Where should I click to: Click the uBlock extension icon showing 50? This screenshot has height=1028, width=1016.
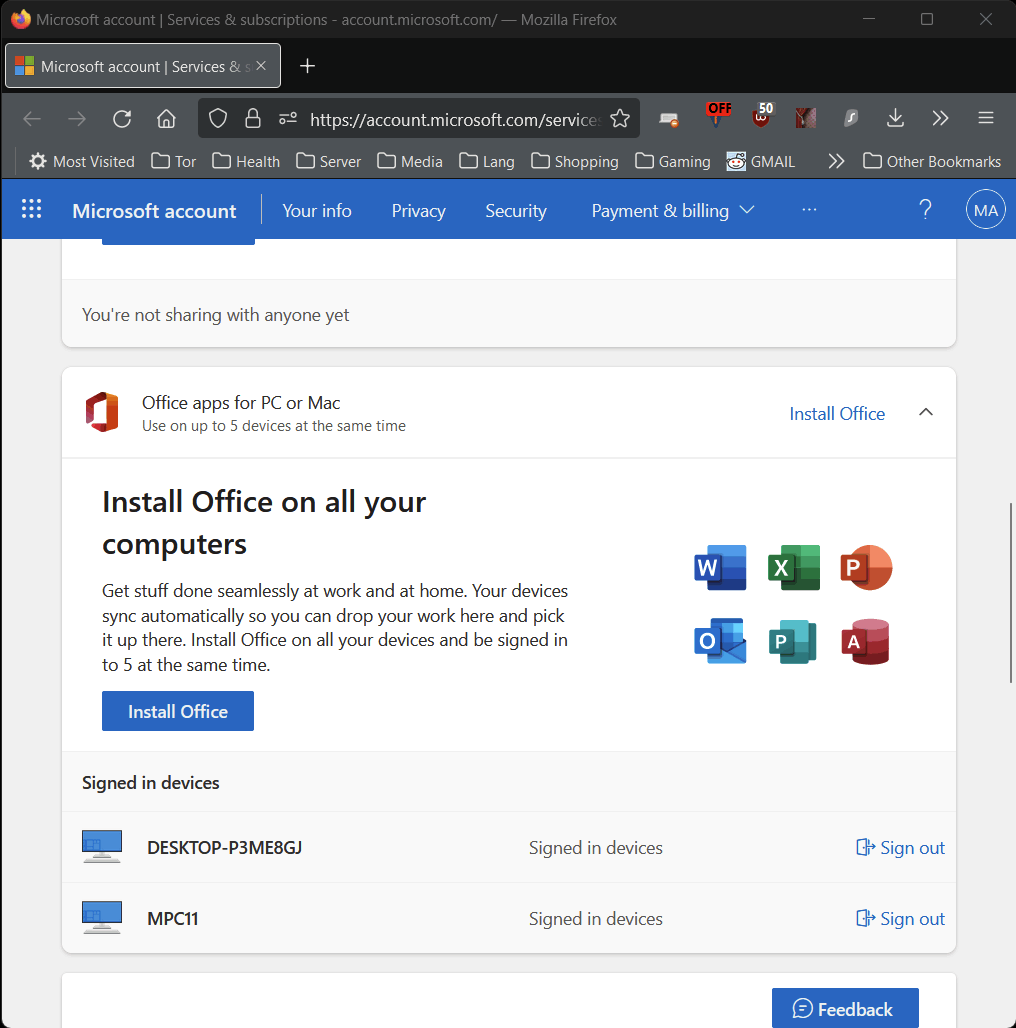pos(762,115)
